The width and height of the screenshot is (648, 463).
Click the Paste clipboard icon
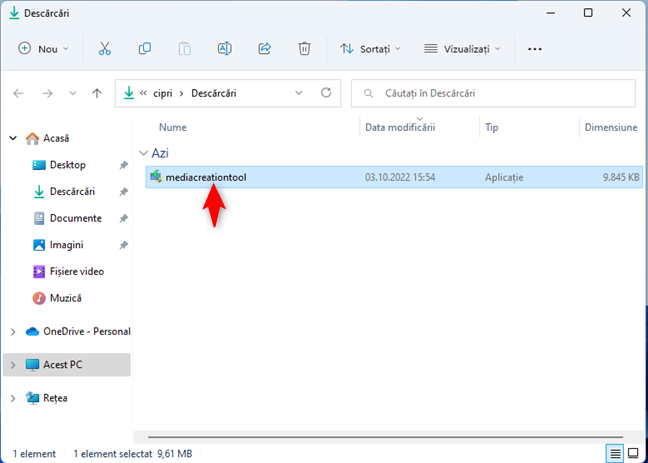(x=185, y=49)
